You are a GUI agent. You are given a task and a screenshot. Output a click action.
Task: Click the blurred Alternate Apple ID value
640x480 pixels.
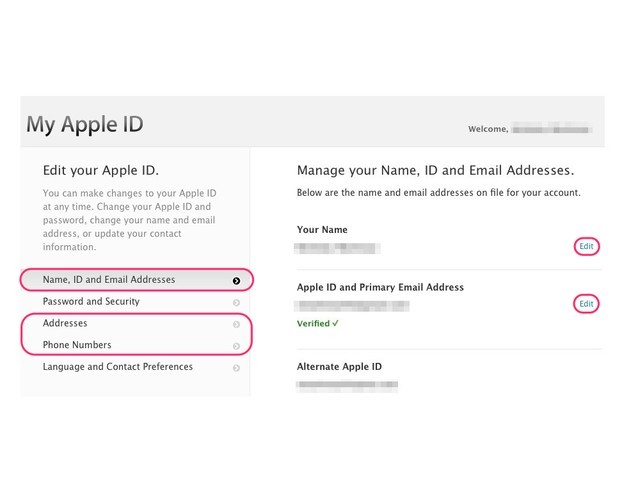point(347,384)
